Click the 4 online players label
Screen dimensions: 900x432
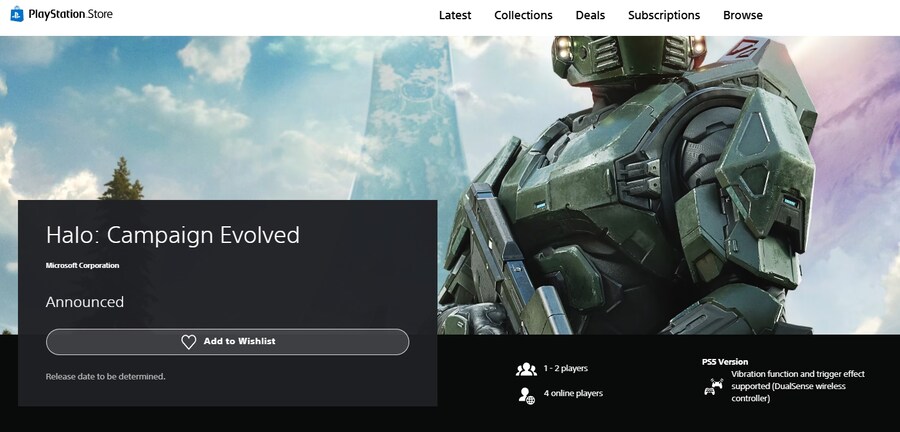coord(573,393)
